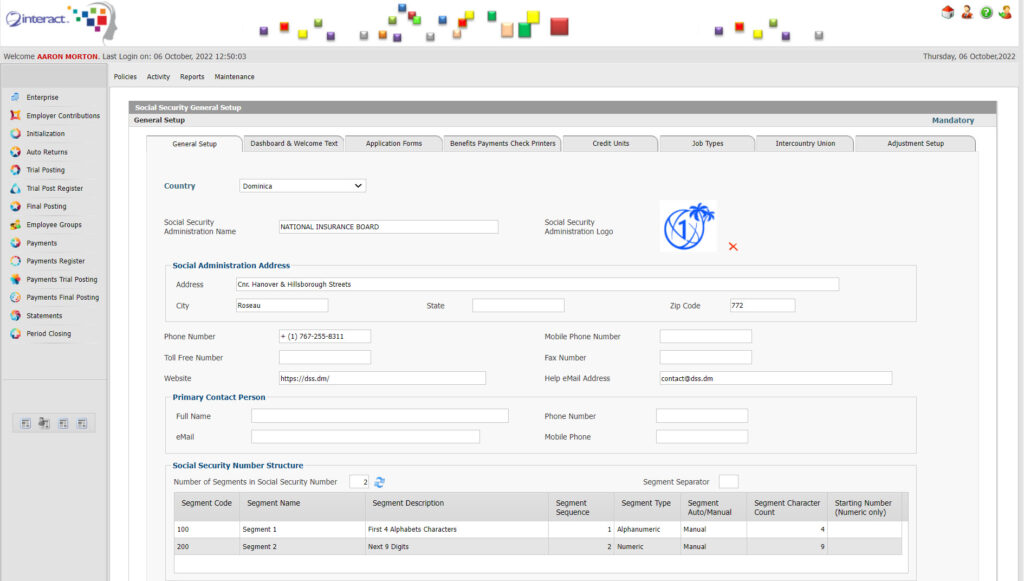Viewport: 1024px width, 581px height.
Task: Select the 'Segment 1' name cell
Action: coord(302,530)
